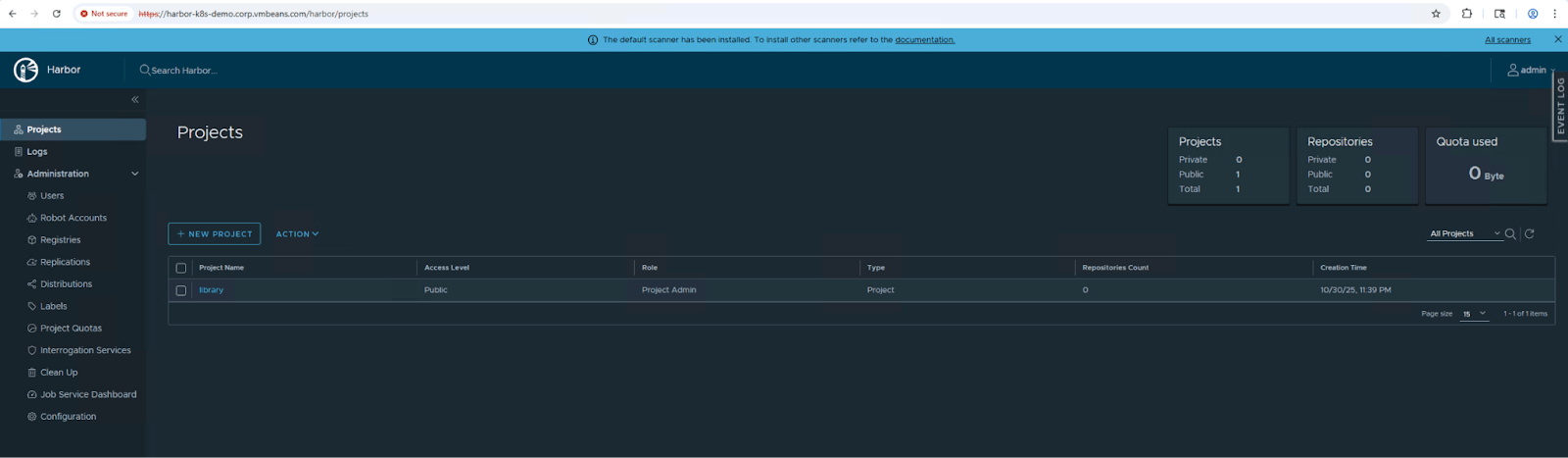Screen dimensions: 1568x458
Task: Click the info icon in banner
Action: tap(592, 40)
